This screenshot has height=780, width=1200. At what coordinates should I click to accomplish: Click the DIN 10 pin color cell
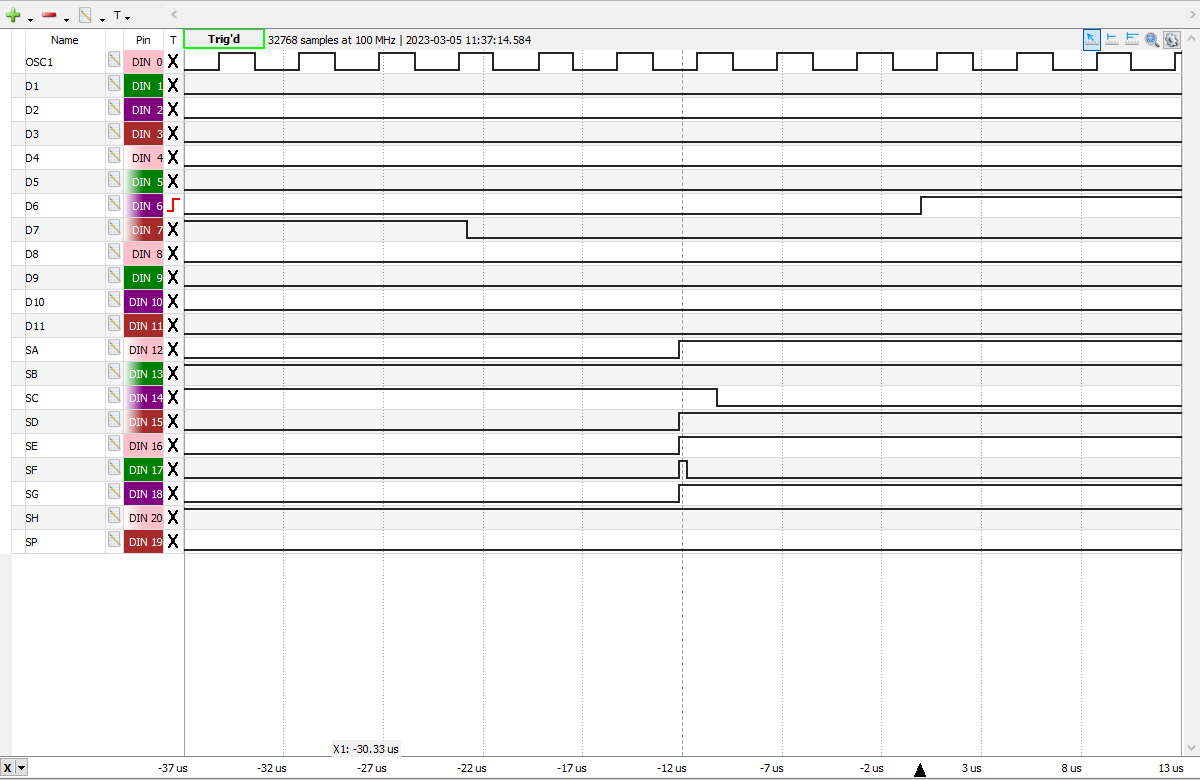click(143, 301)
